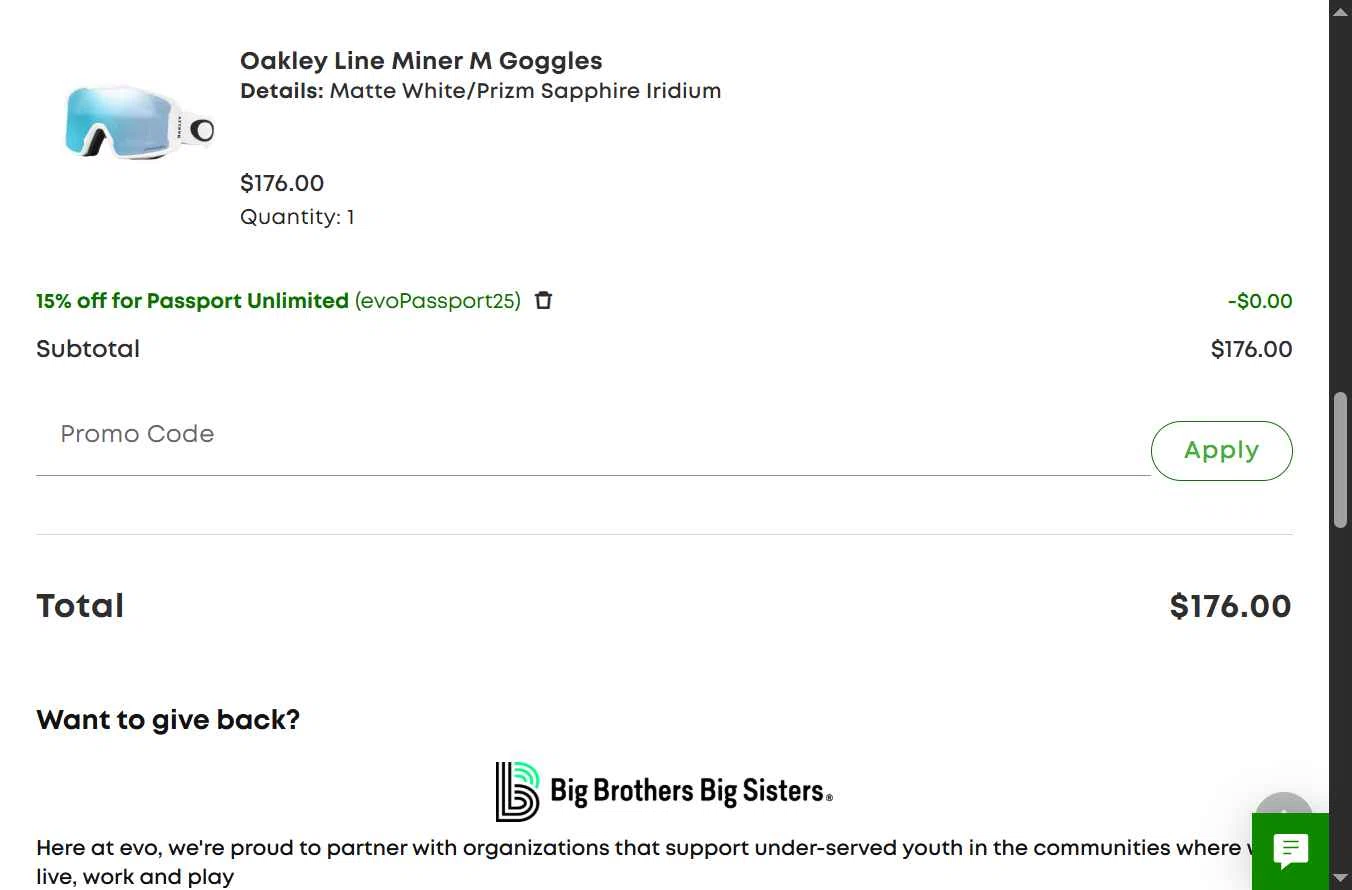The width and height of the screenshot is (1352, 890).
Task: Open the green live chat widget
Action: pyautogui.click(x=1290, y=851)
